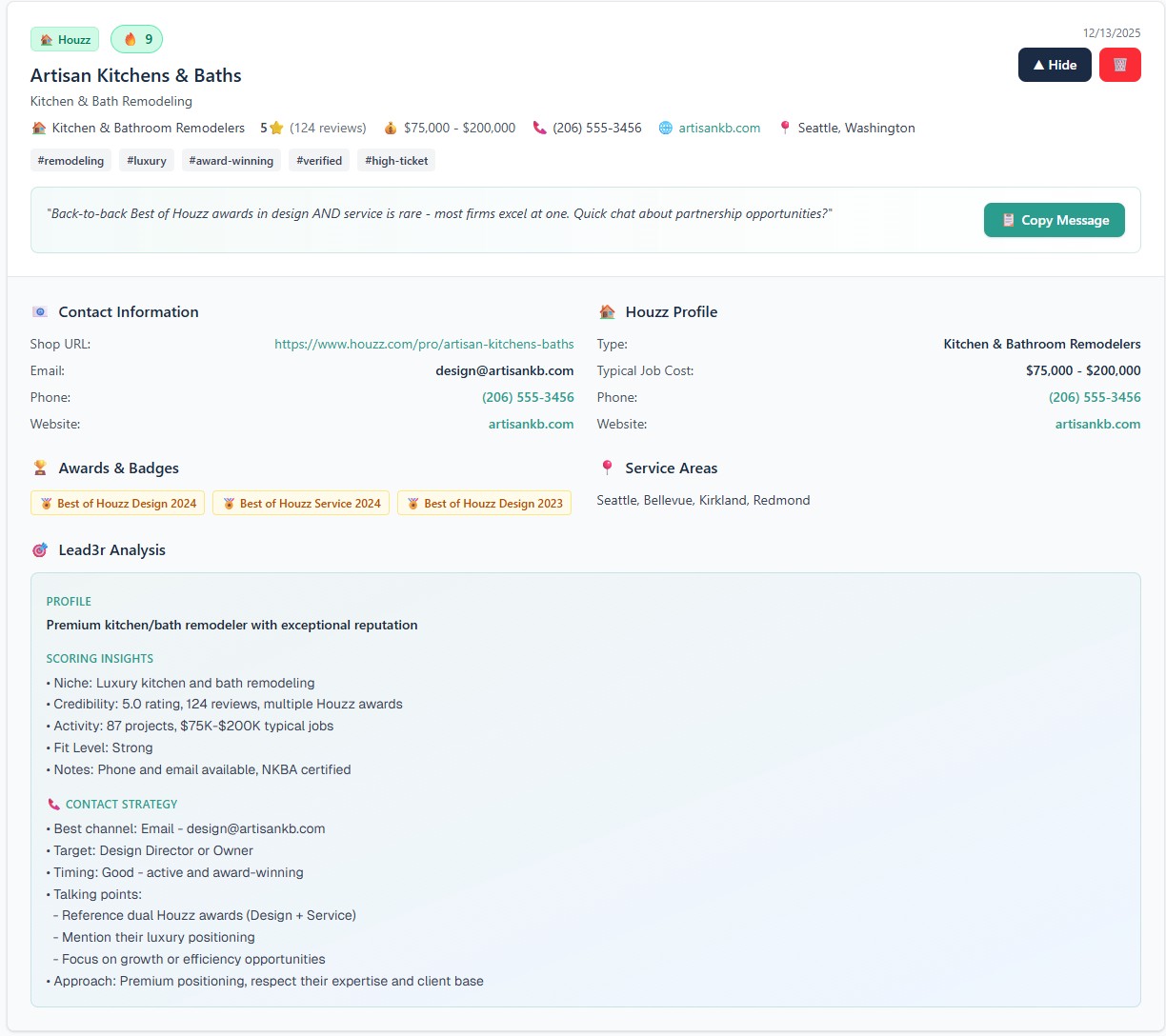The height and width of the screenshot is (1036, 1166).
Task: Select the #high-ticket tag
Action: pos(396,161)
